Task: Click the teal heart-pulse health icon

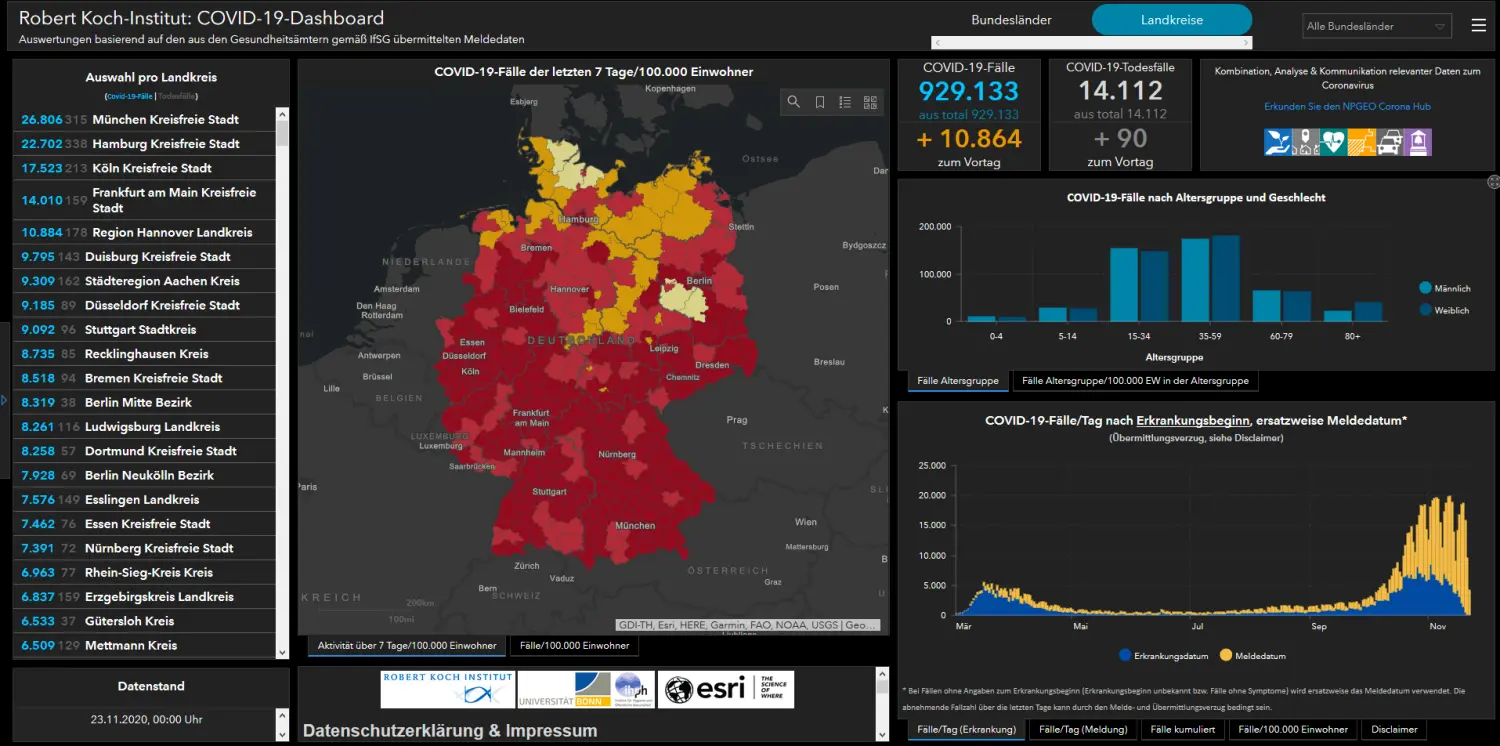Action: 1333,142
